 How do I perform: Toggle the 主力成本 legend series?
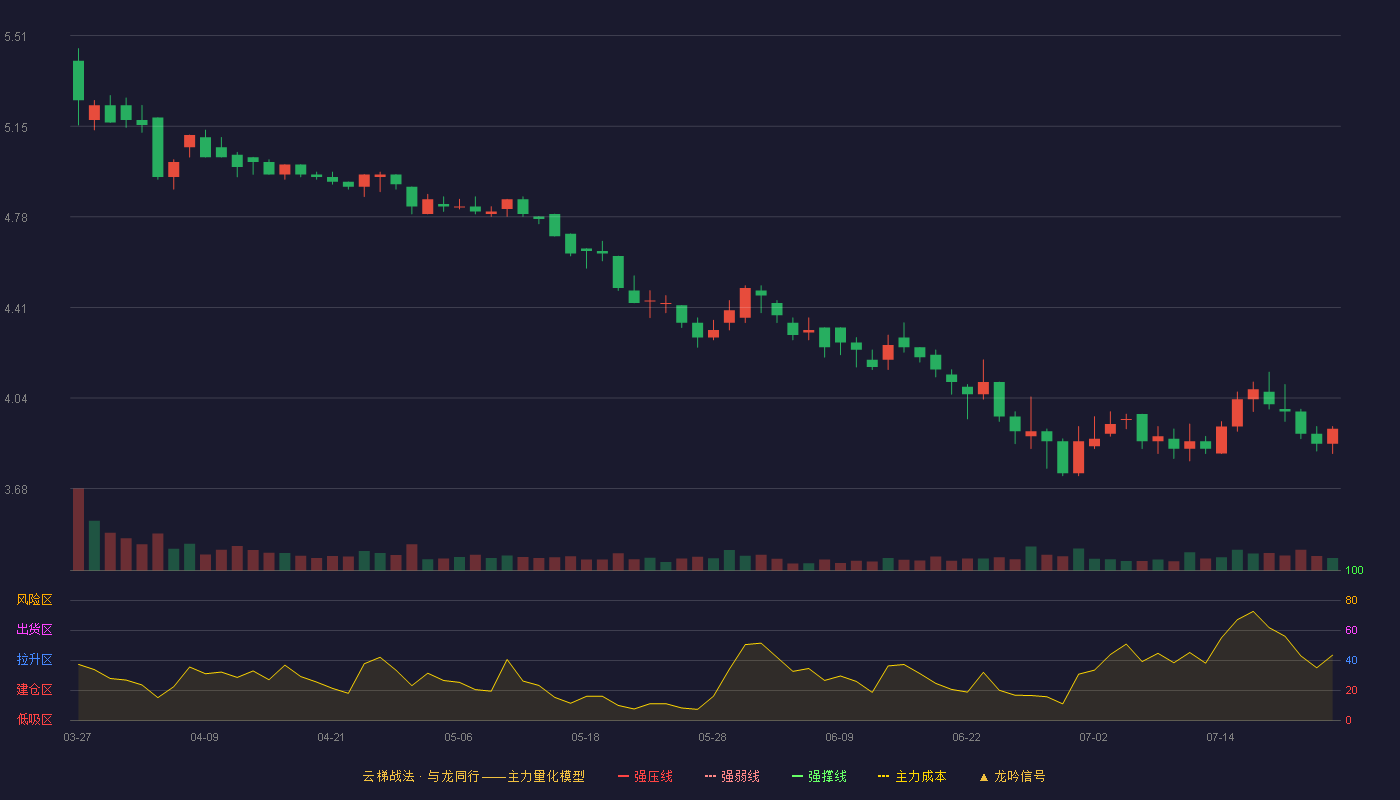[x=912, y=776]
